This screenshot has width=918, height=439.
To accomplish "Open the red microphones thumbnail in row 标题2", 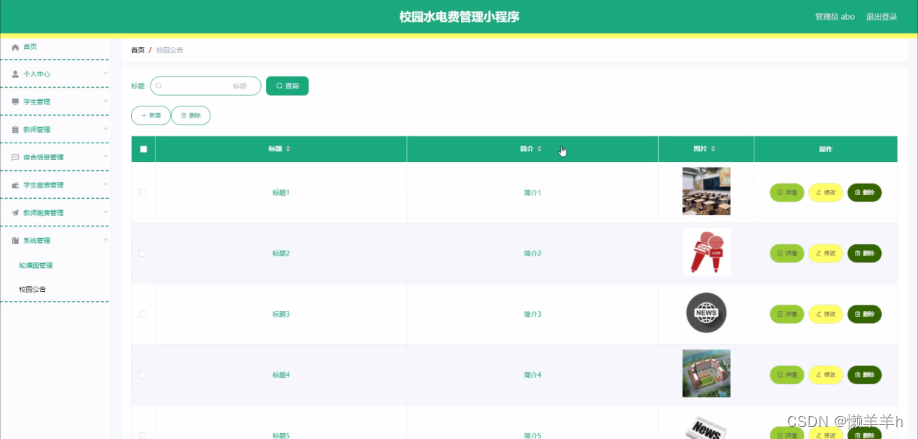I will 706,252.
